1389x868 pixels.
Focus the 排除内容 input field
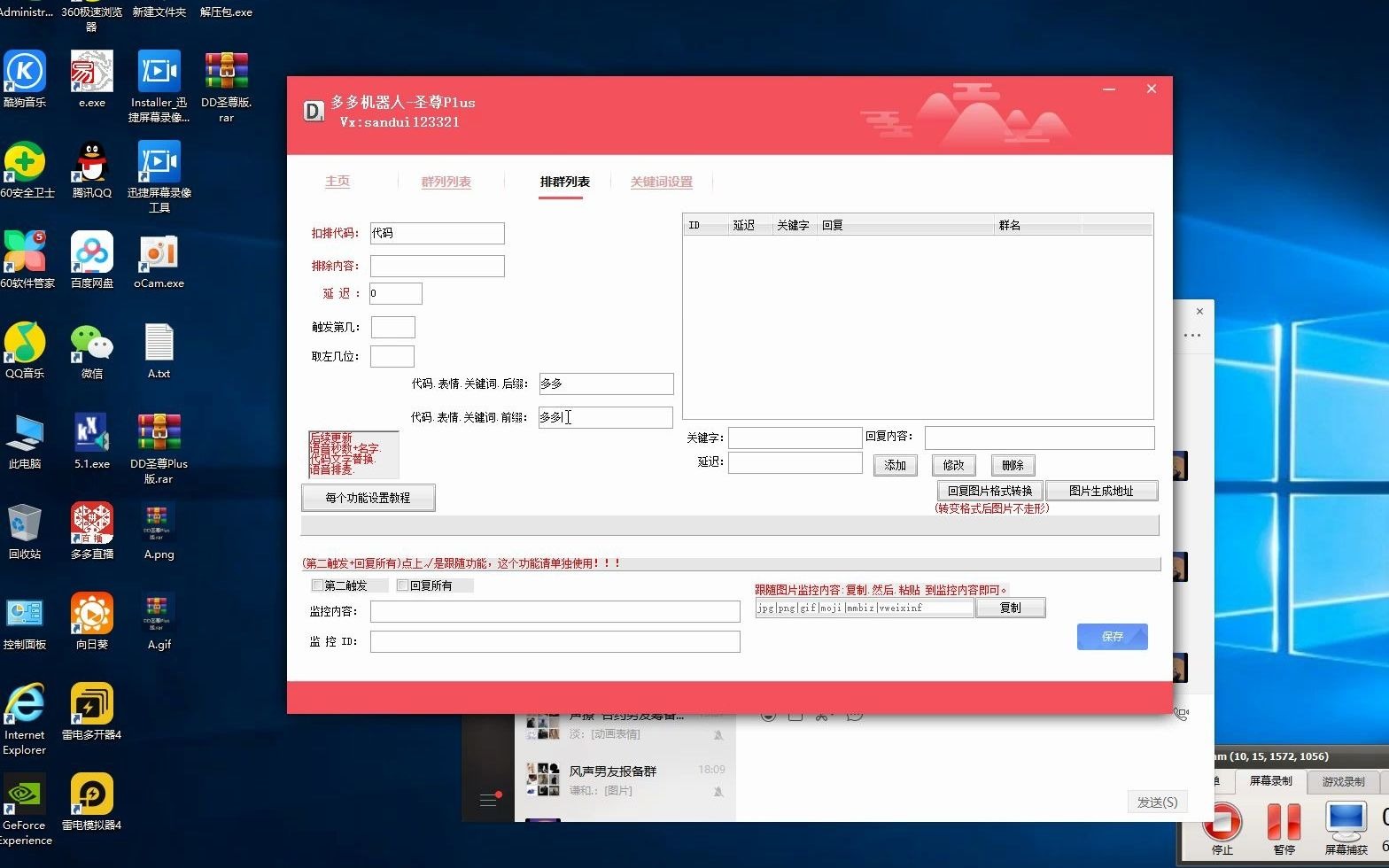pyautogui.click(x=437, y=266)
